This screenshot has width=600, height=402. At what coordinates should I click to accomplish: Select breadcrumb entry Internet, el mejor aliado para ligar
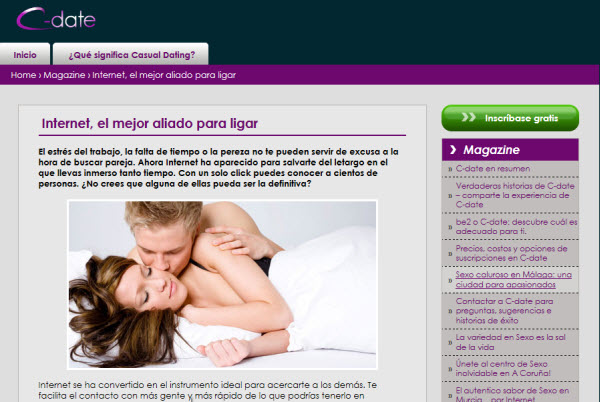click(x=164, y=75)
